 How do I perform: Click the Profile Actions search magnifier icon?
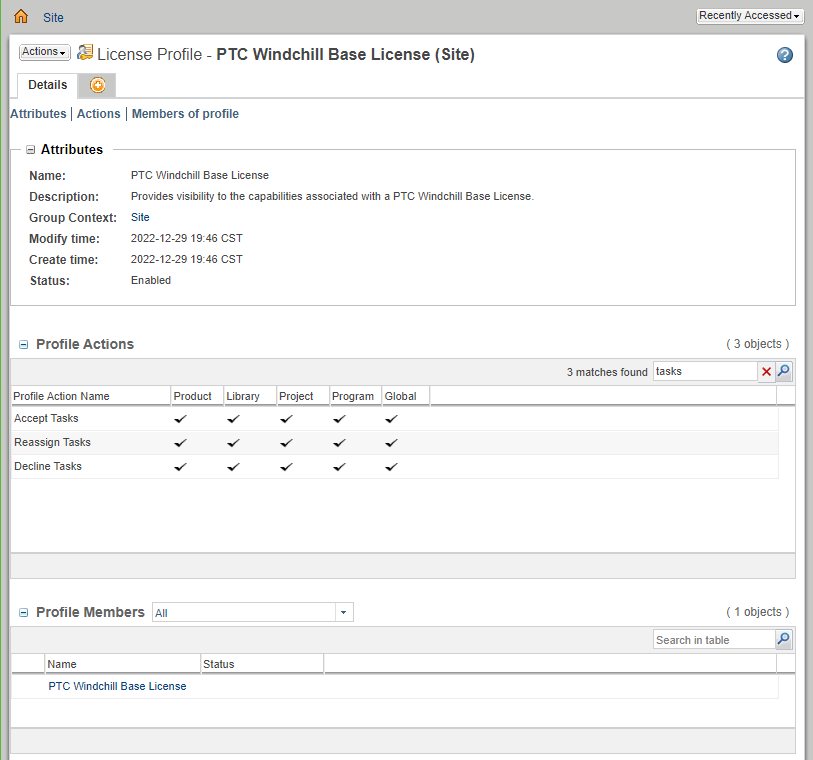pos(784,372)
